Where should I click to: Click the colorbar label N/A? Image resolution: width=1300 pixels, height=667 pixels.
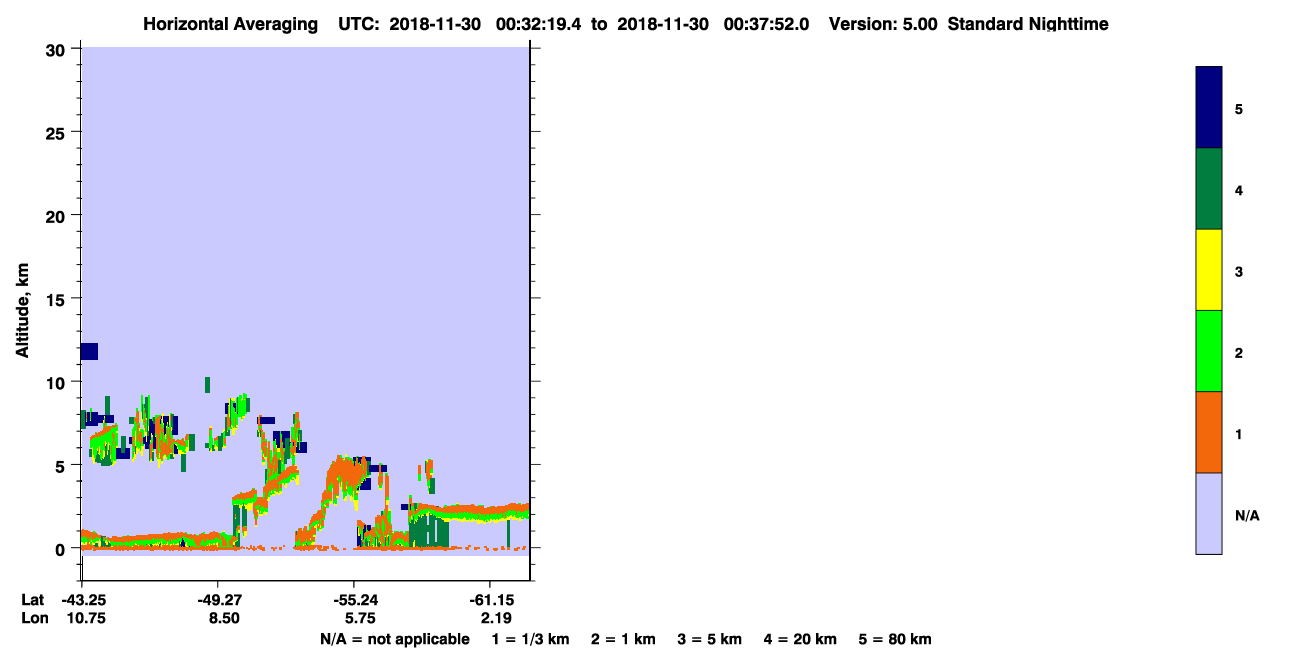coord(1246,515)
